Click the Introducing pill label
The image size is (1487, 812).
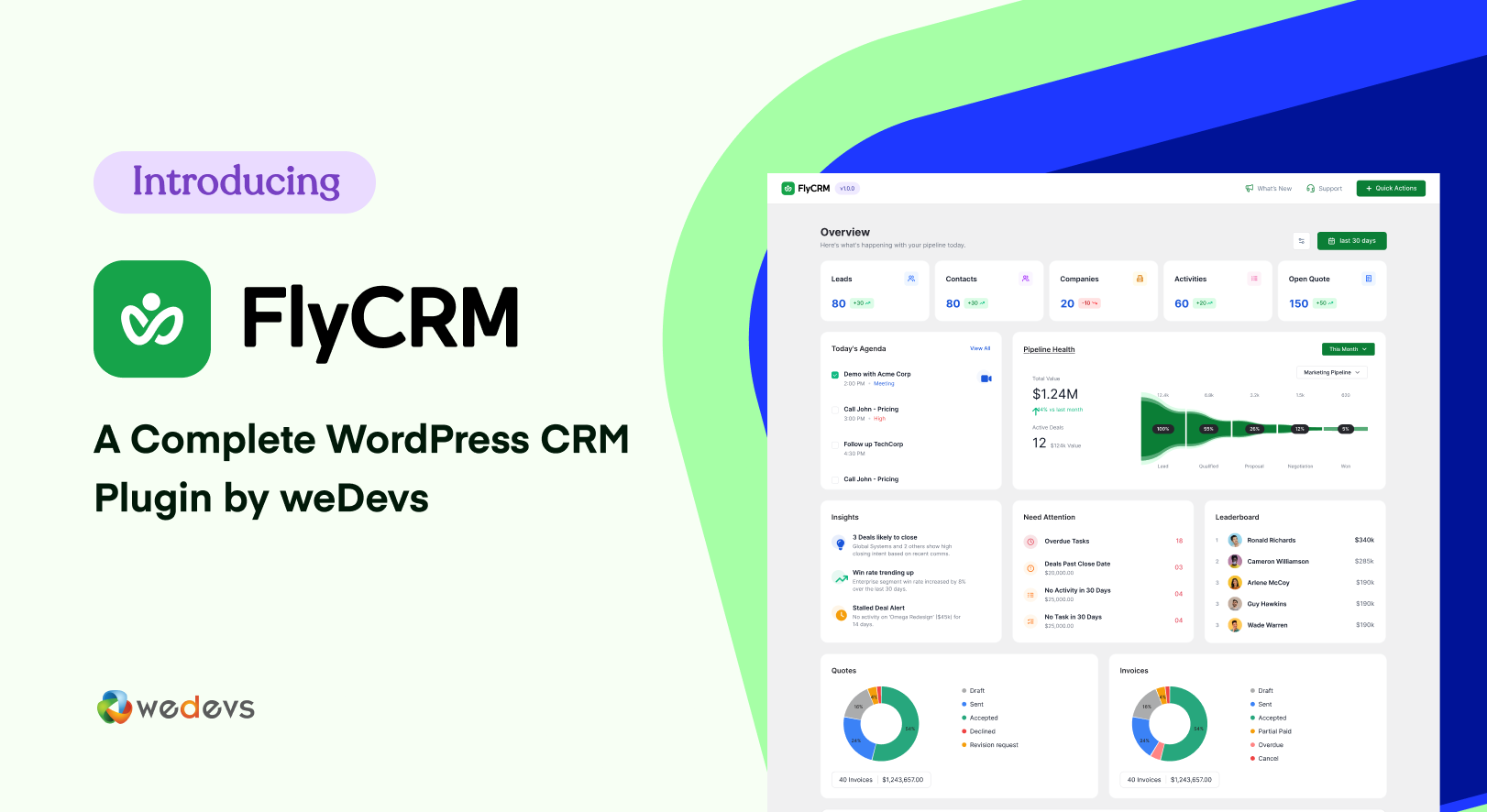click(235, 182)
